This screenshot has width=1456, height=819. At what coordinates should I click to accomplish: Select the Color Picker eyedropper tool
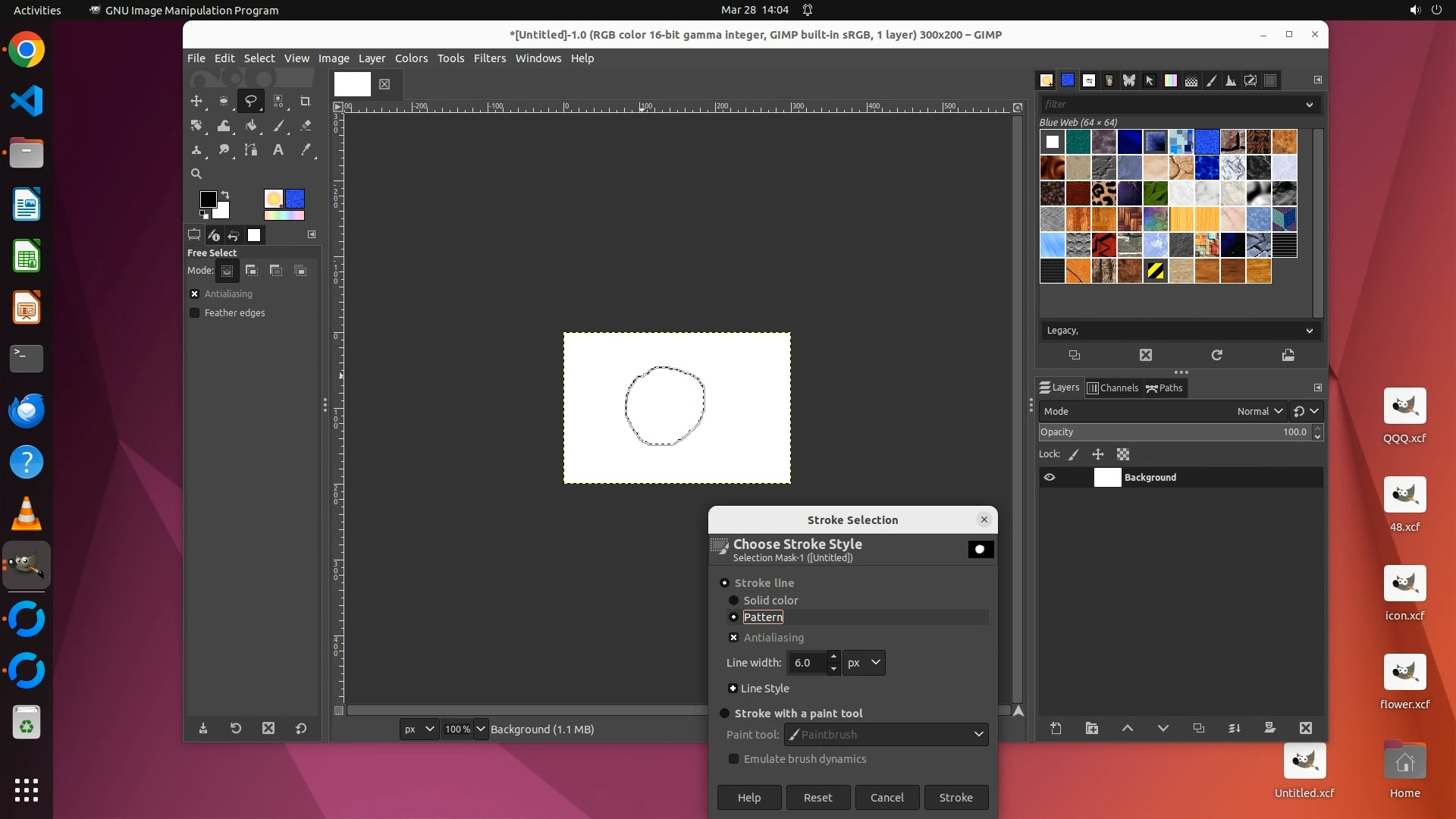(x=306, y=150)
